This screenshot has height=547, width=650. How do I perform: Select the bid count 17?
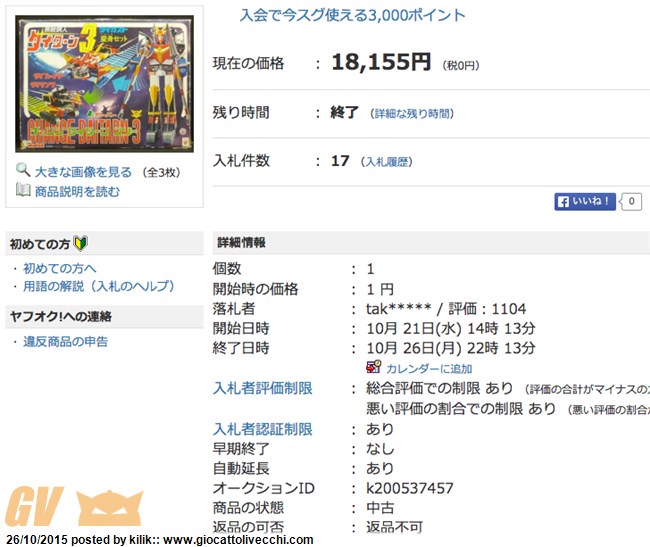point(340,161)
